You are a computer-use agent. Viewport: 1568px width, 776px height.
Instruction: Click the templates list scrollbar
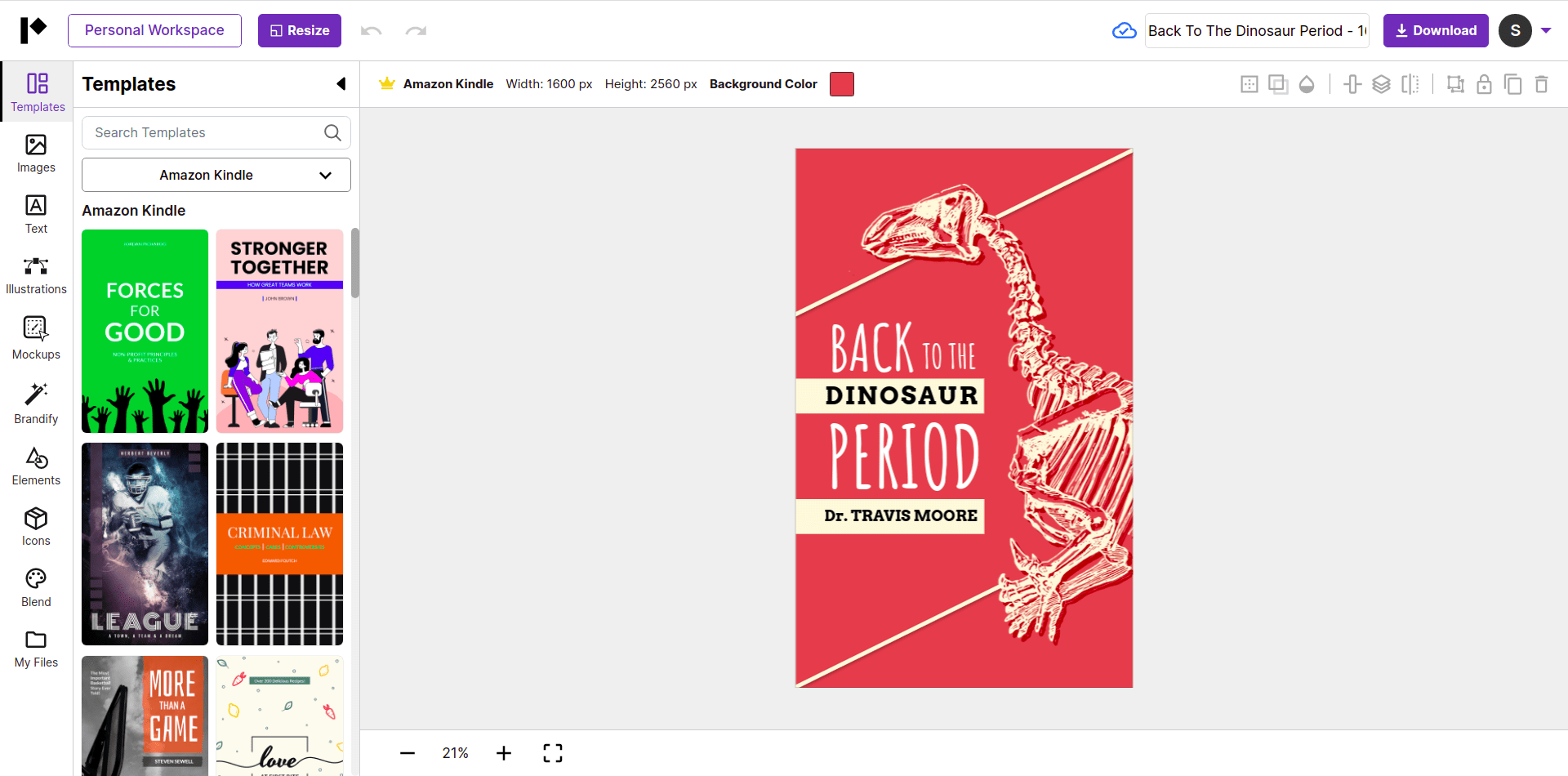[x=355, y=263]
